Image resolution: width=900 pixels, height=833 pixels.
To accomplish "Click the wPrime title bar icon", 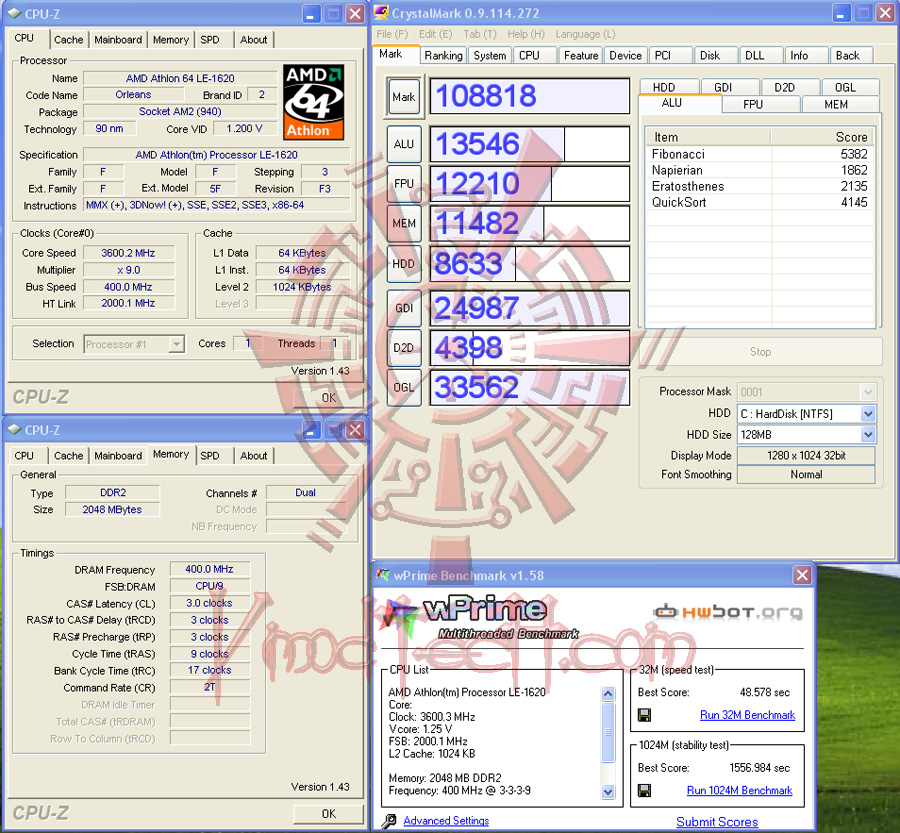I will [x=382, y=575].
